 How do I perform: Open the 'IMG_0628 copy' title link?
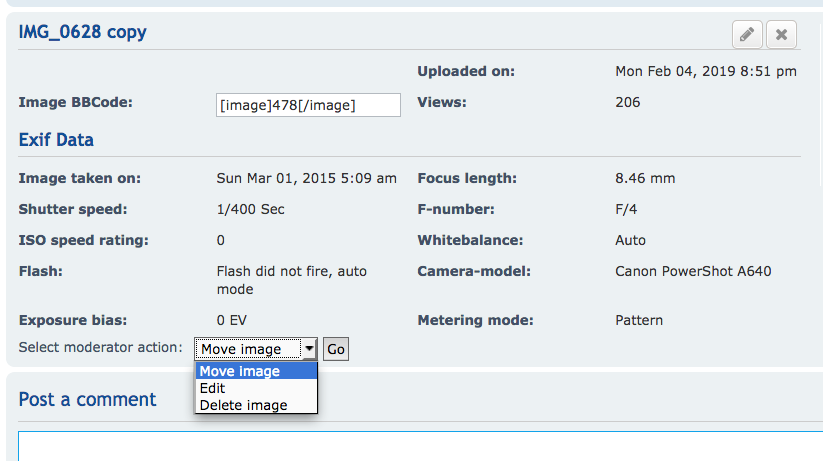tap(83, 32)
